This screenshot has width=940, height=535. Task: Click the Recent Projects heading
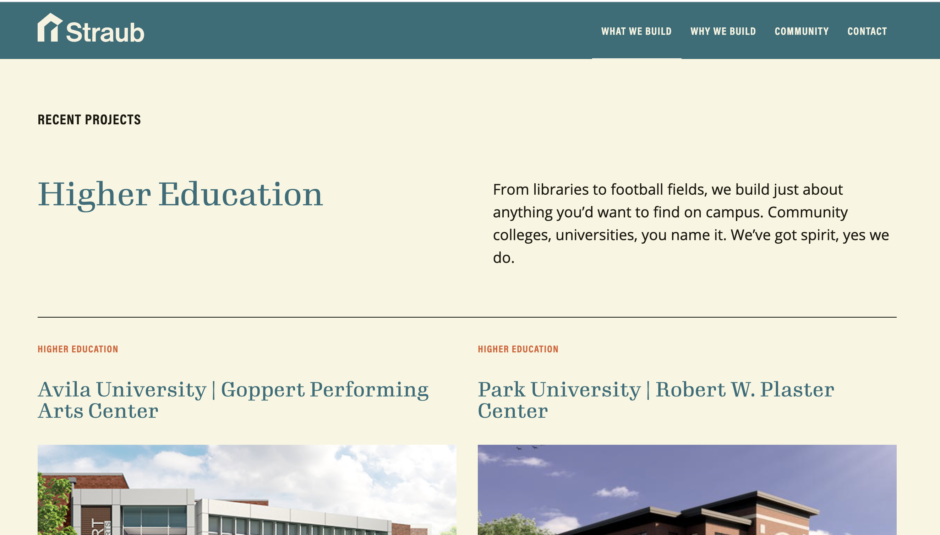coord(89,120)
